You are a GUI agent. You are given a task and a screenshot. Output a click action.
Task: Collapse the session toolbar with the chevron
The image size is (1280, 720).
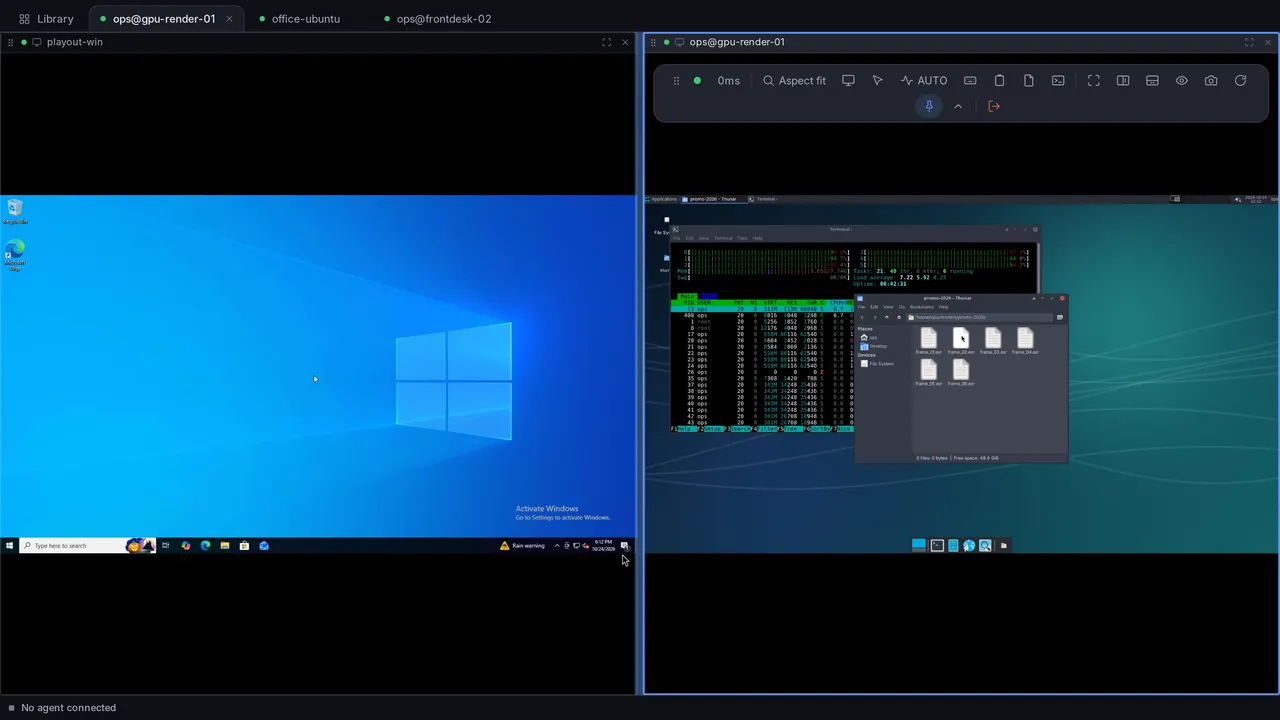click(x=958, y=106)
